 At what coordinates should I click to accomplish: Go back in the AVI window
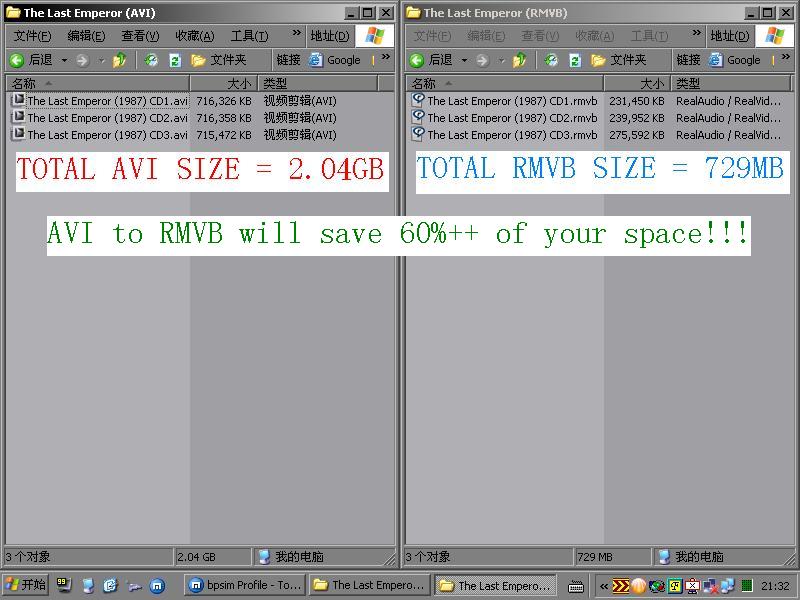point(31,60)
